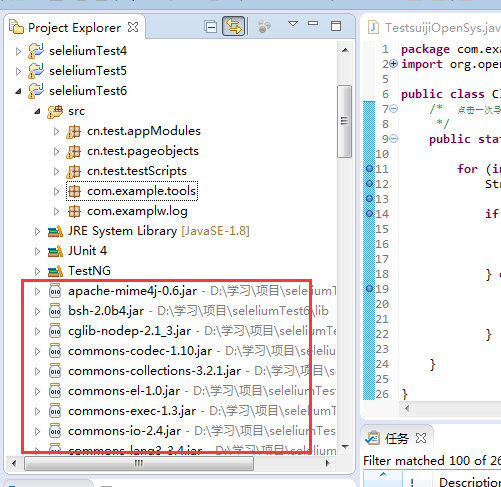The height and width of the screenshot is (487, 501).
Task: Click the focus on active task icon
Action: point(264,27)
